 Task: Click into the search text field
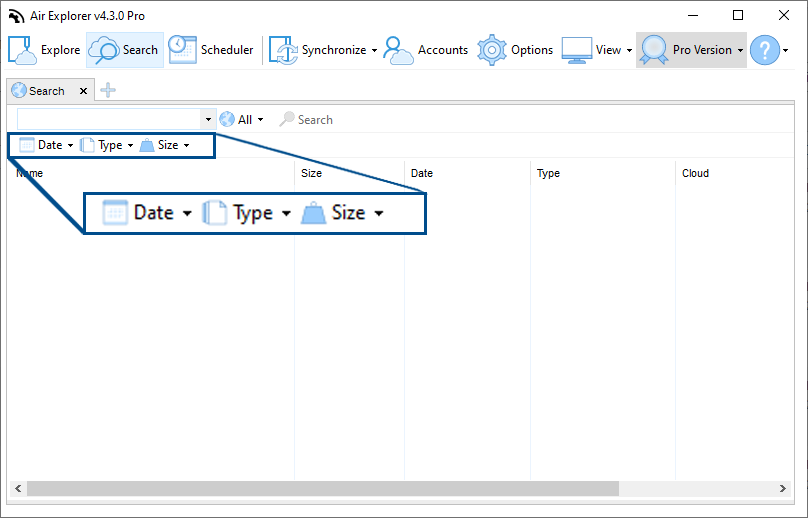point(109,119)
